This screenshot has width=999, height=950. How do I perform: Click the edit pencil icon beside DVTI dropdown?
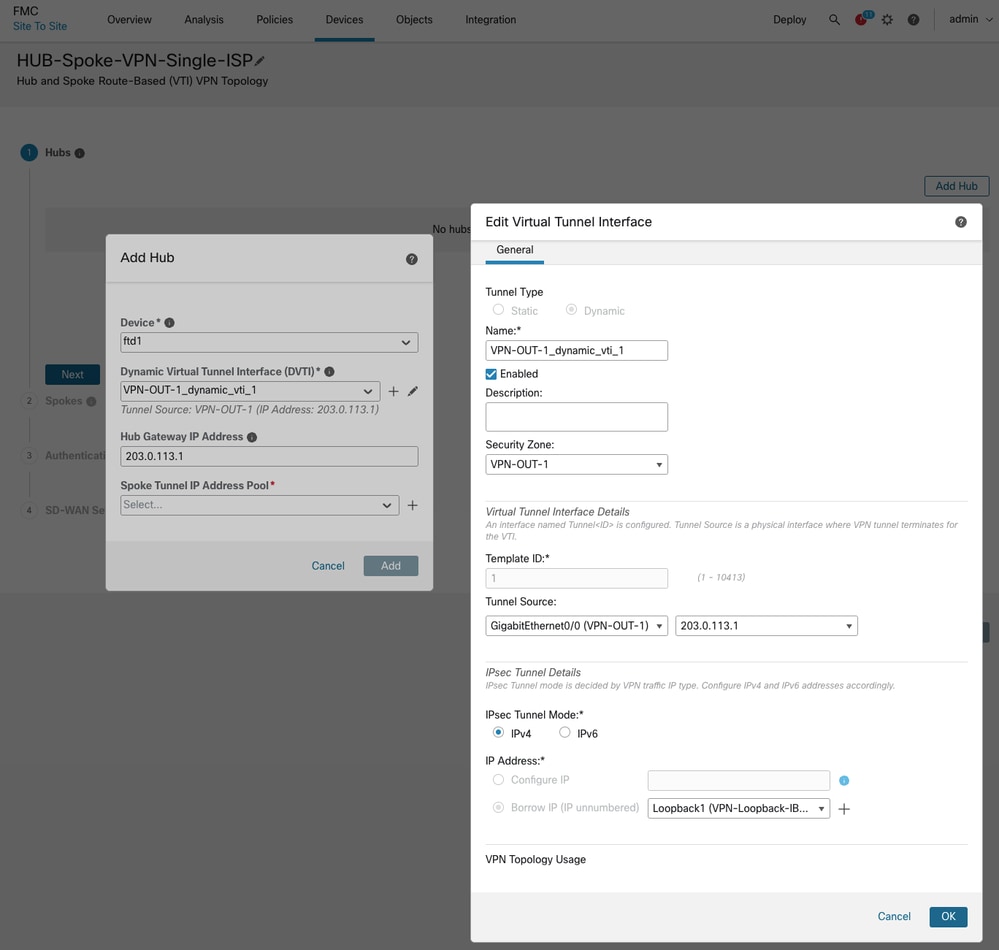[413, 391]
